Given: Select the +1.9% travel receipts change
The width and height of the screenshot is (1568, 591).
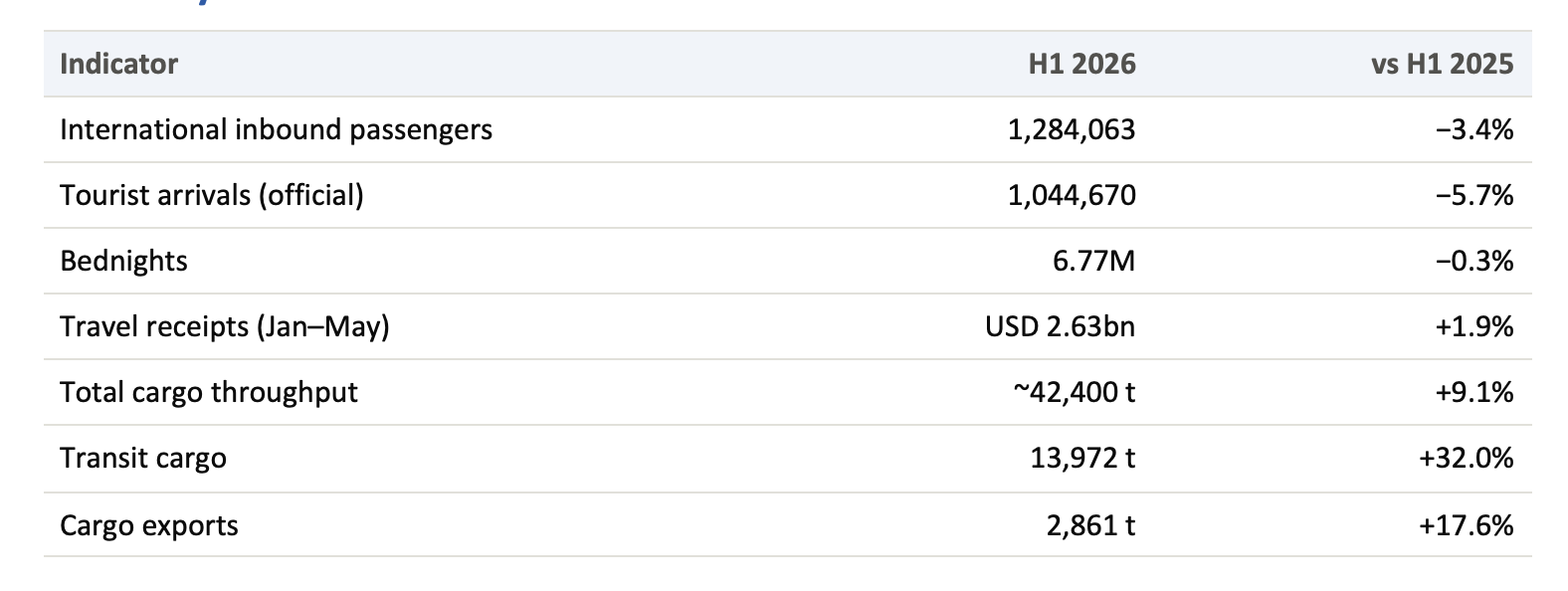Looking at the screenshot, I should 1474,326.
